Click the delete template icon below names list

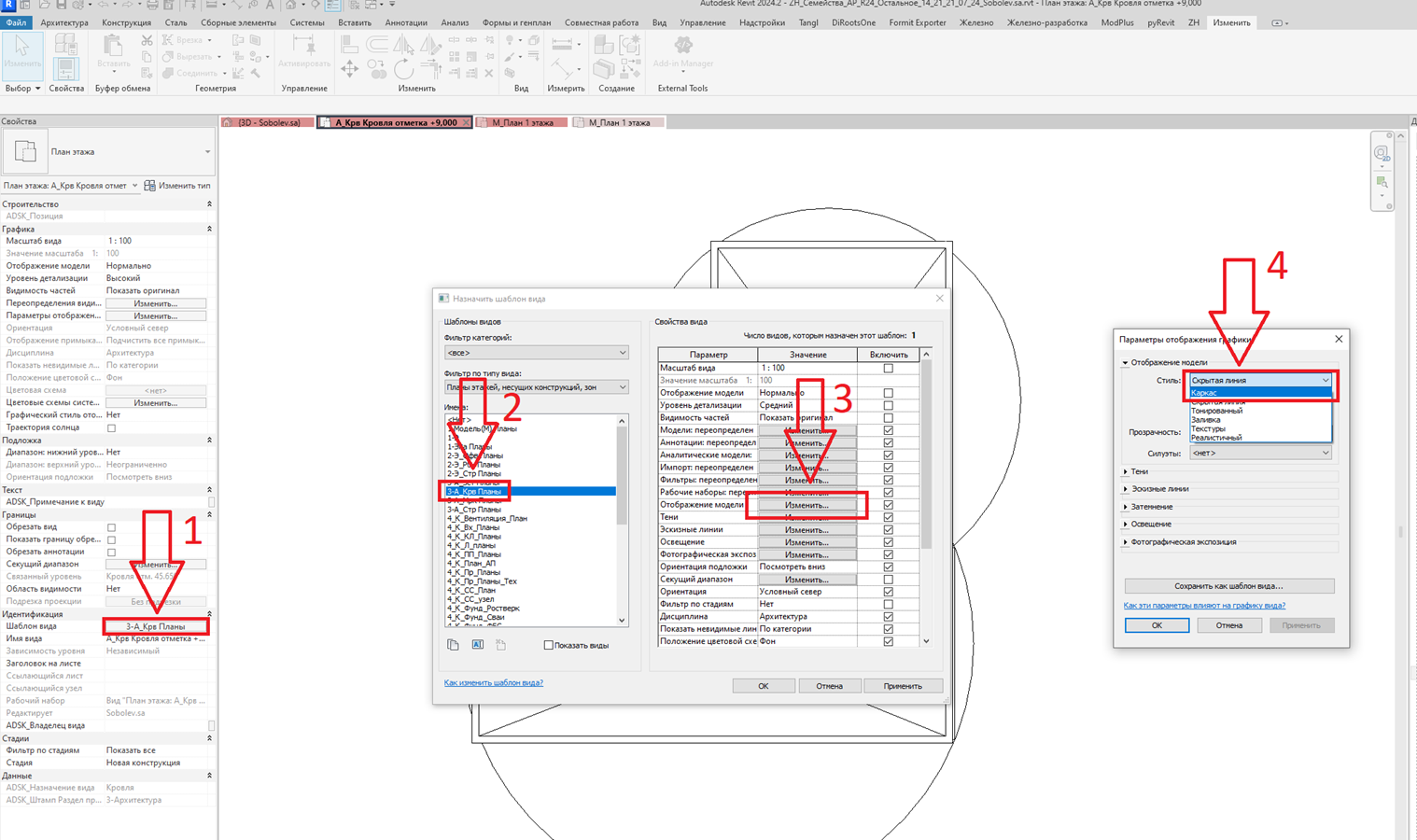click(x=500, y=645)
